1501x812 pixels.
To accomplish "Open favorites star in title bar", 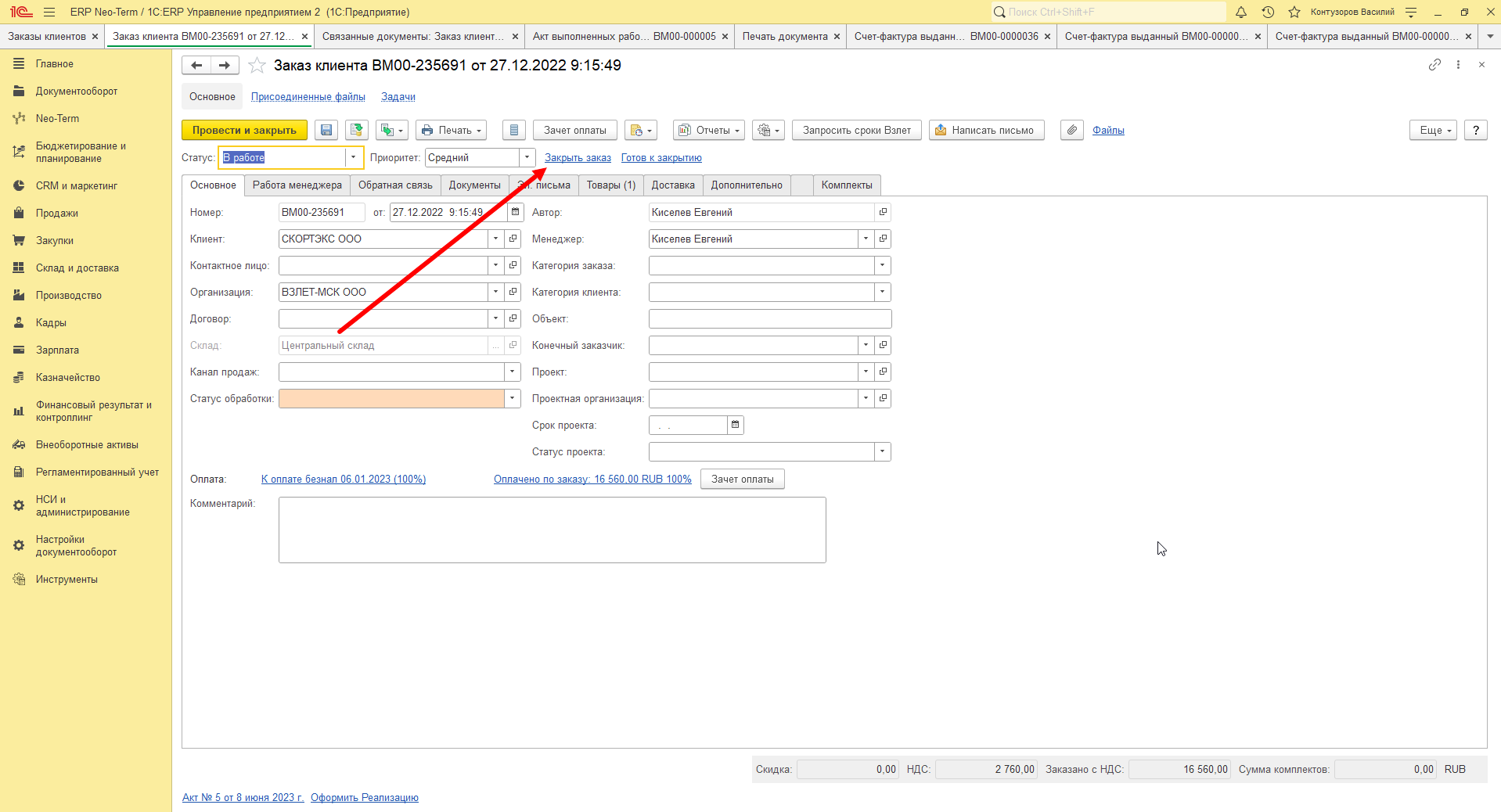I will 1294,12.
